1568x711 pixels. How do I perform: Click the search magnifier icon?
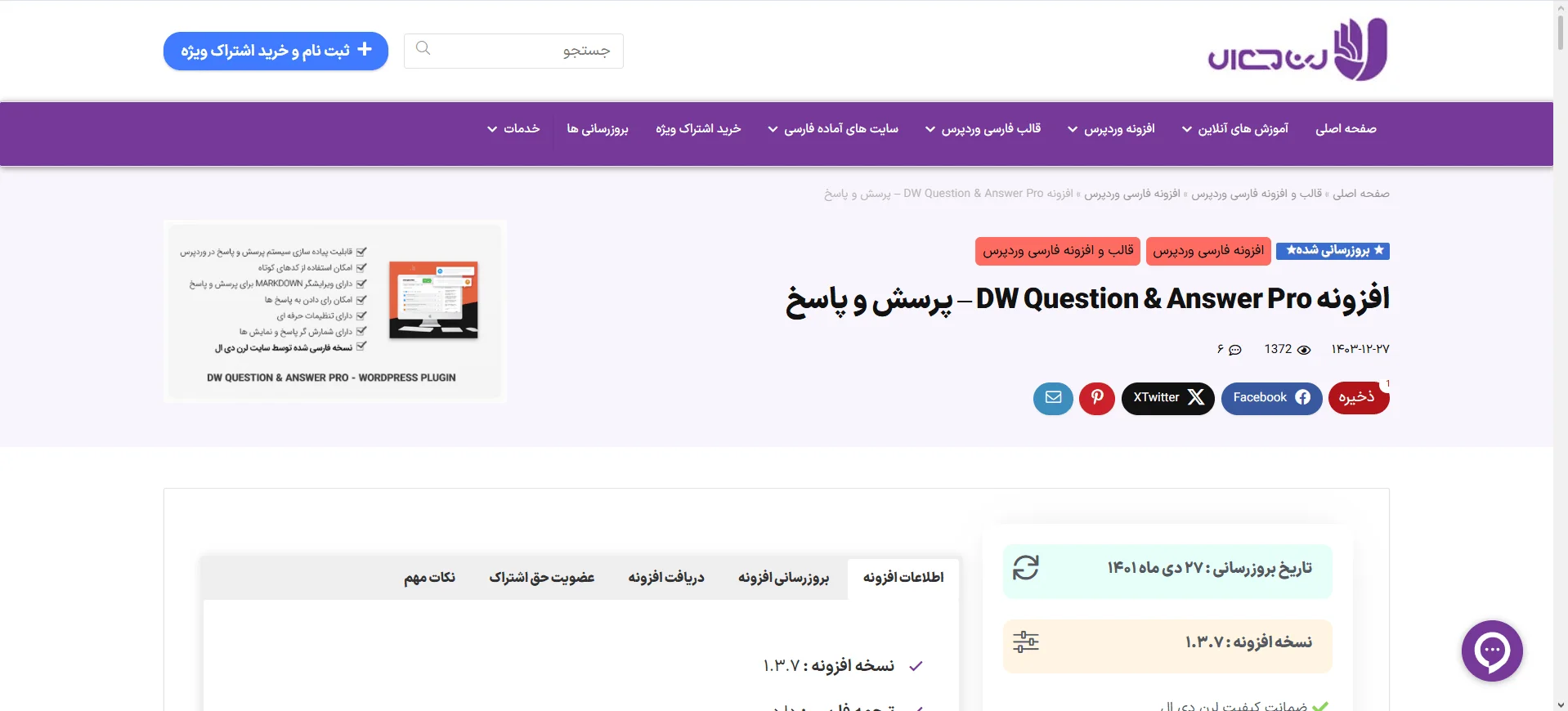423,48
